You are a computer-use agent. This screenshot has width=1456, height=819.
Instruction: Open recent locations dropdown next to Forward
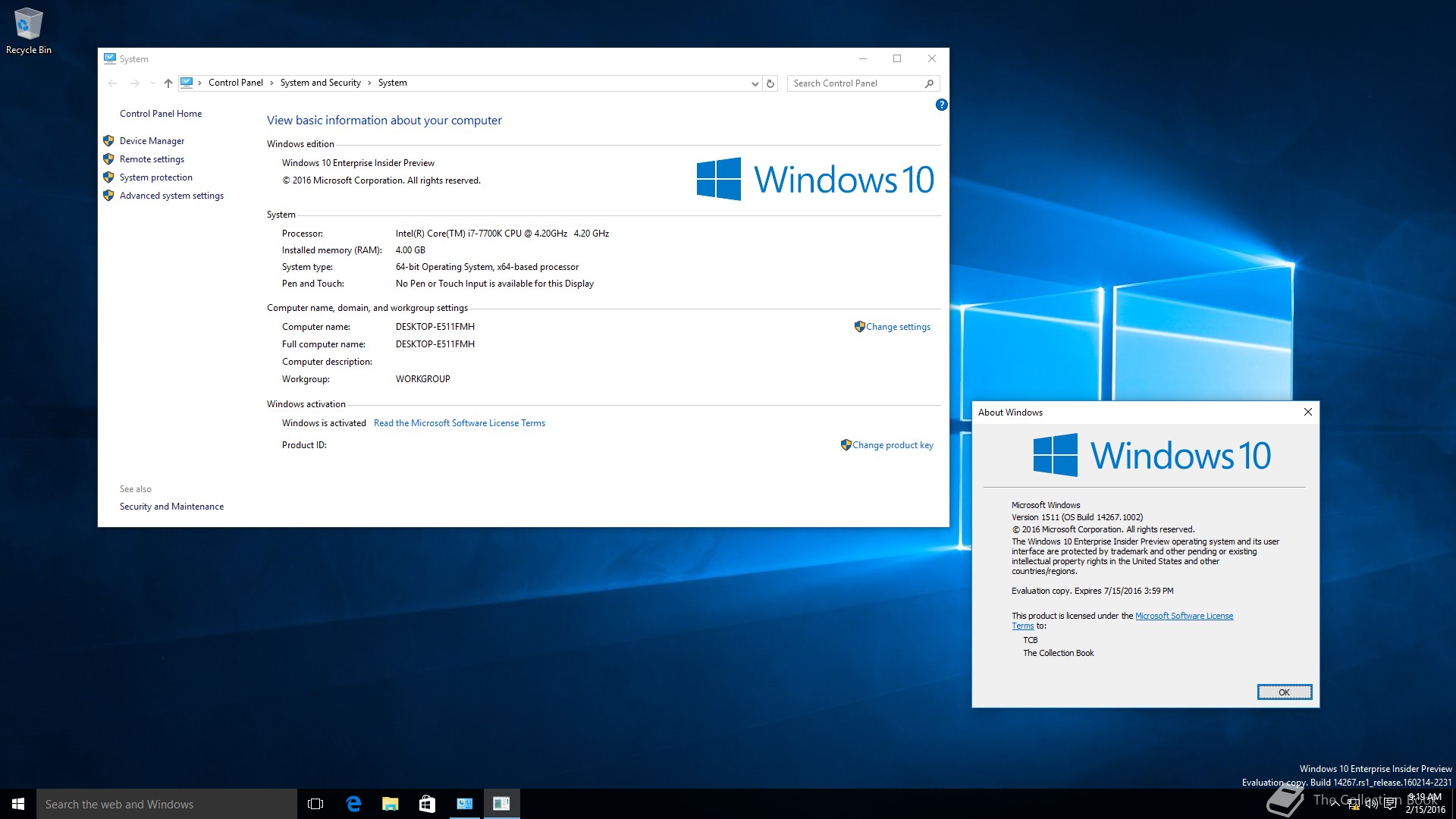(152, 83)
